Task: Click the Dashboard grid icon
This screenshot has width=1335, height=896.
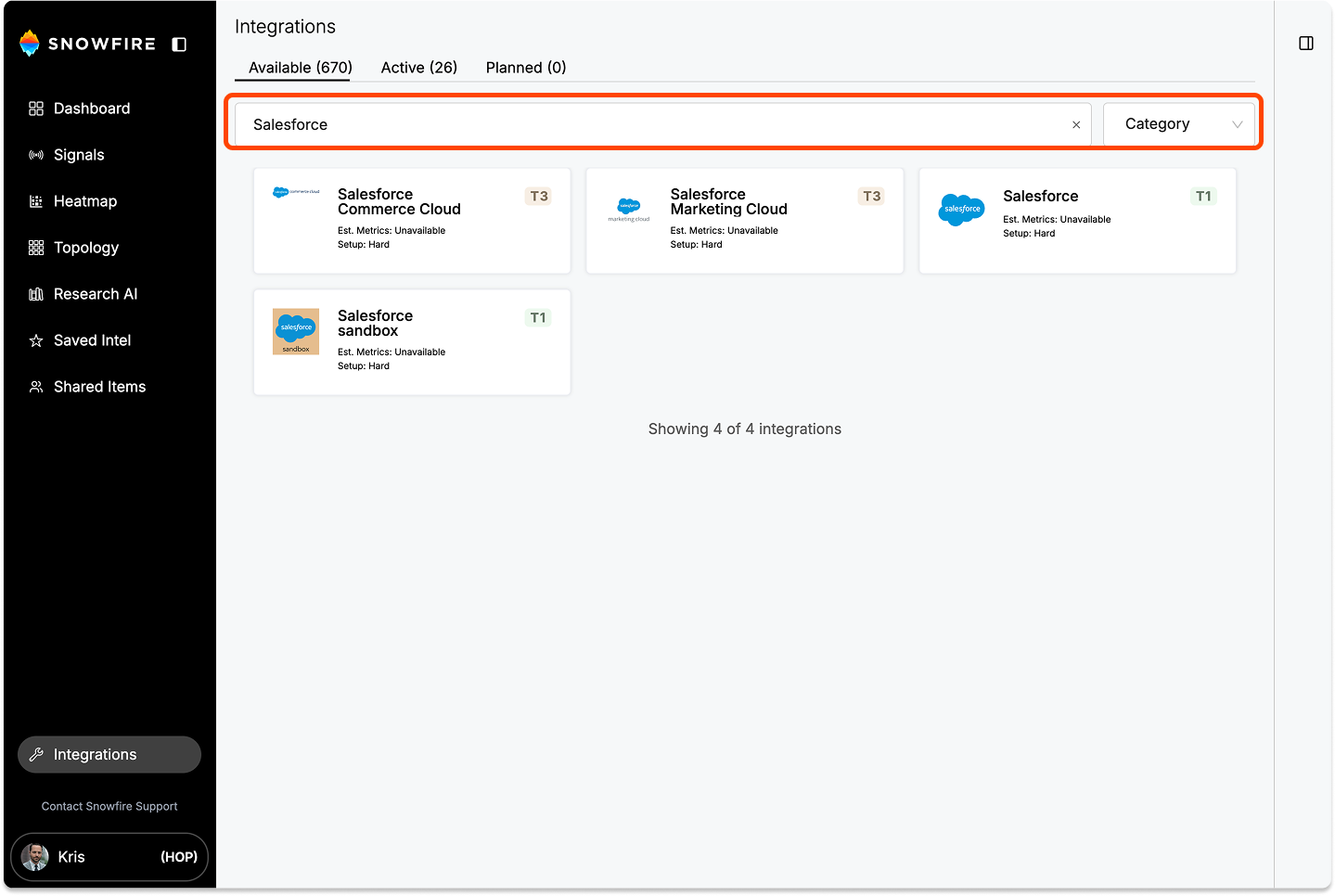Action: [36, 109]
